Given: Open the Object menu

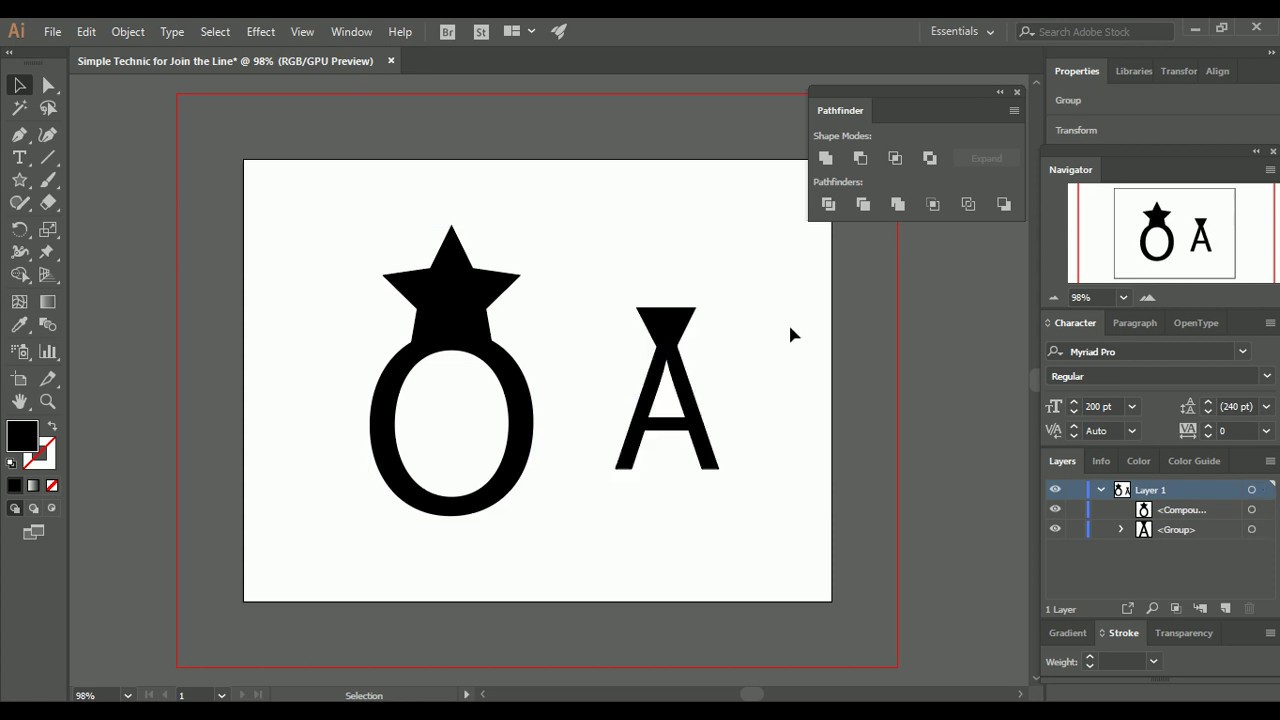Looking at the screenshot, I should click(128, 32).
